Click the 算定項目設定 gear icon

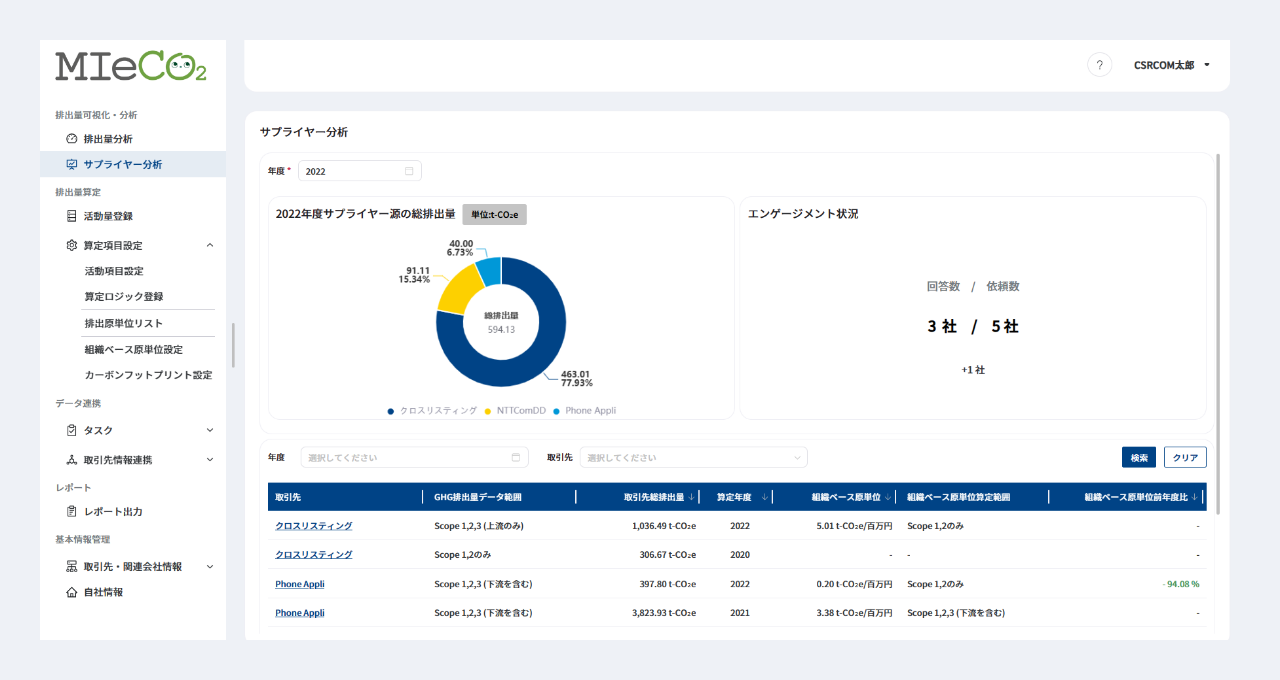coord(71,246)
